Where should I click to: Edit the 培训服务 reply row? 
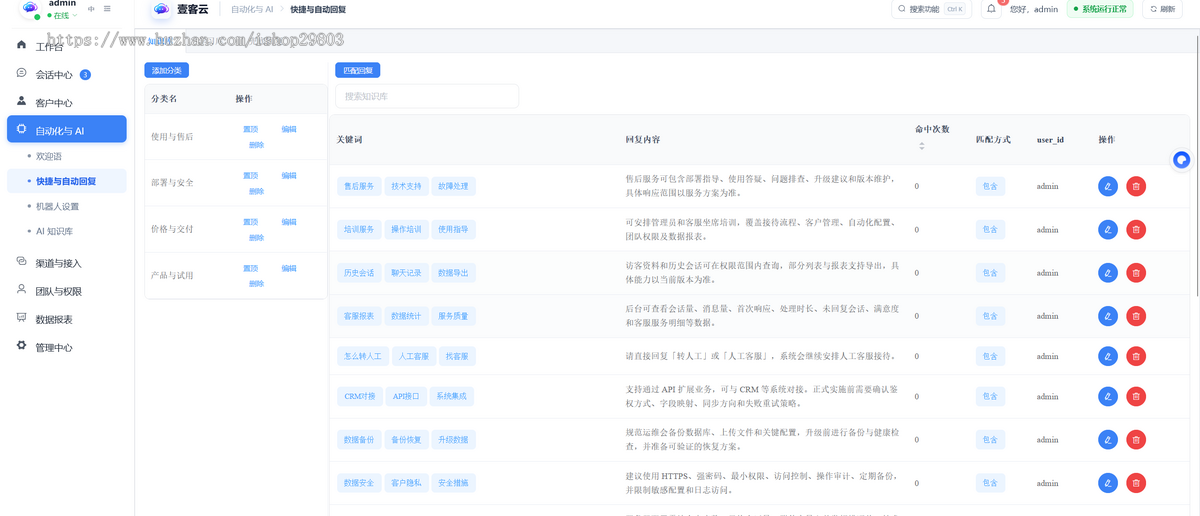click(1107, 229)
